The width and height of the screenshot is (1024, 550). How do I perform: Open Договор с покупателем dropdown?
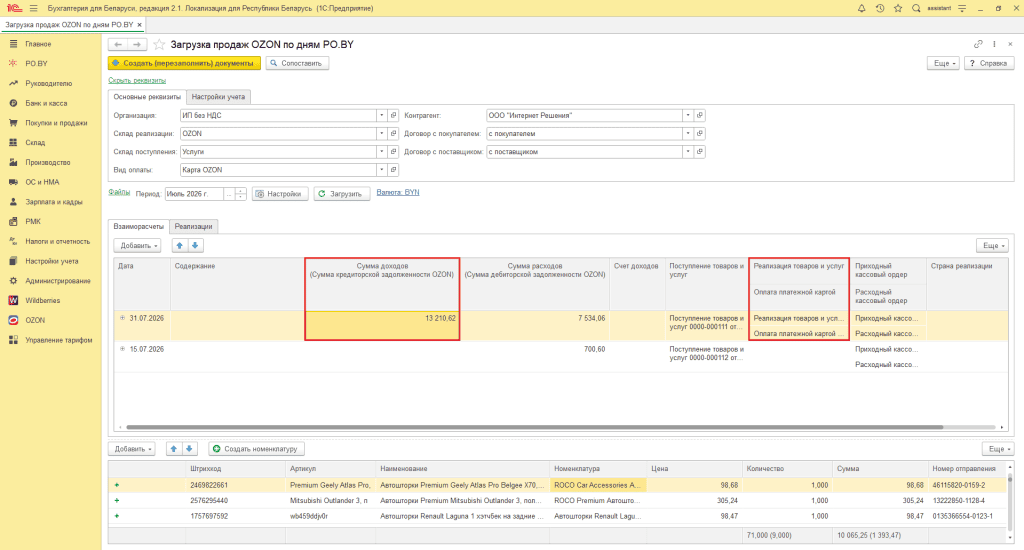688,133
